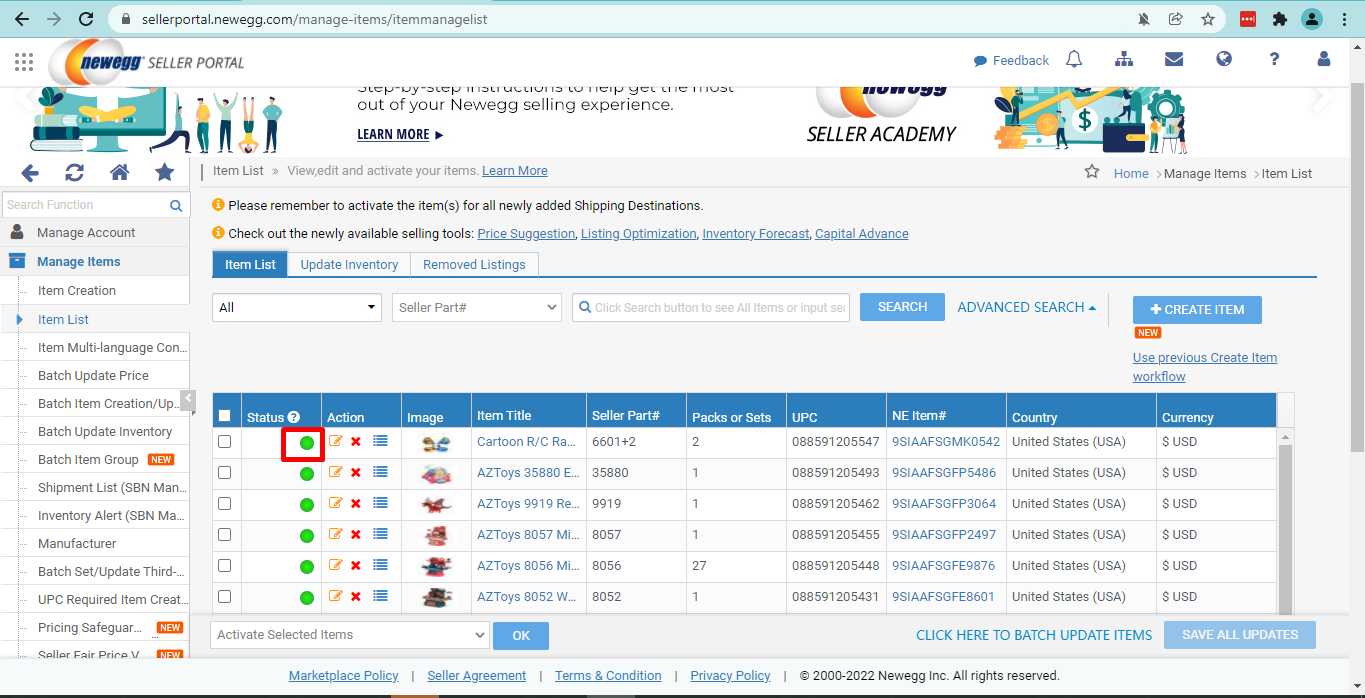Bookmark page with Chrome star icon
1365x698 pixels.
pyautogui.click(x=1208, y=19)
